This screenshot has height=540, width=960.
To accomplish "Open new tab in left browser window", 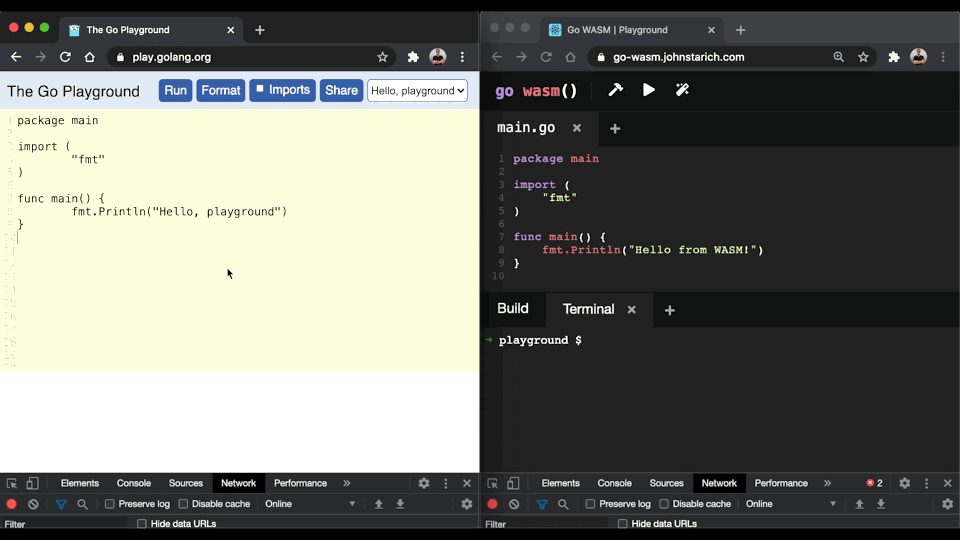I will [260, 30].
